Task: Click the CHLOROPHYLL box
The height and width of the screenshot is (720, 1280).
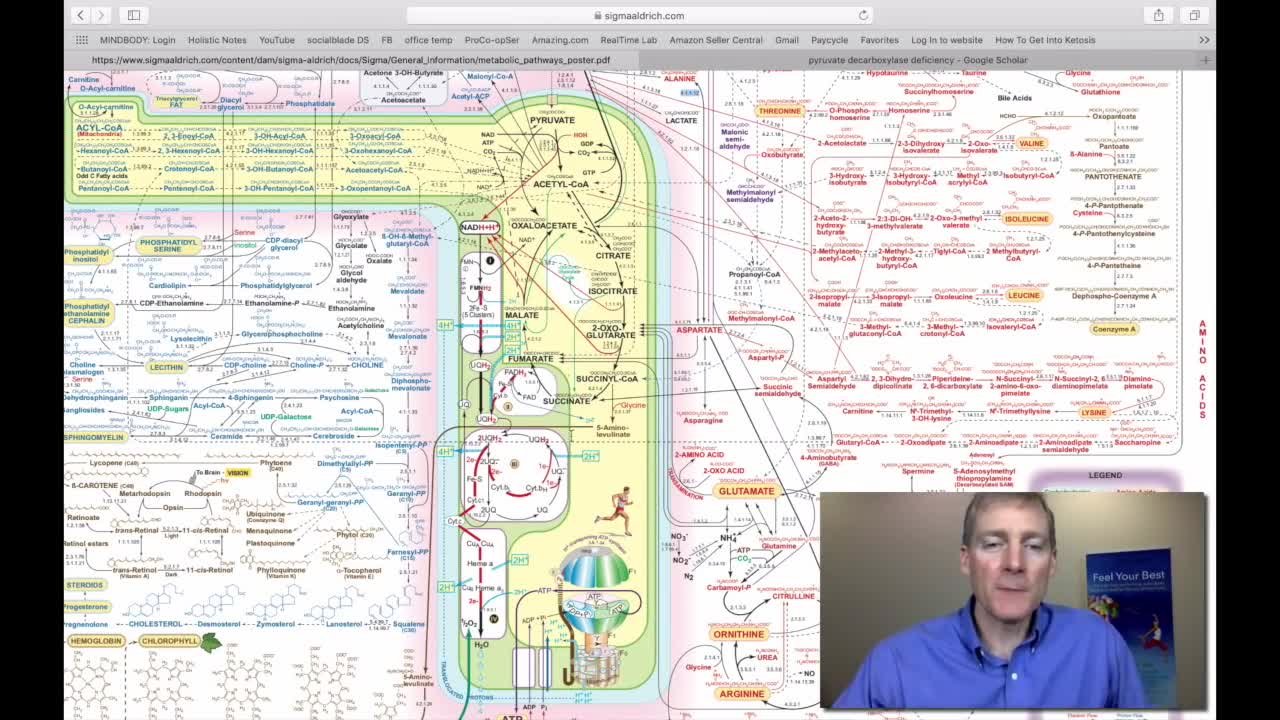Action: tap(169, 641)
